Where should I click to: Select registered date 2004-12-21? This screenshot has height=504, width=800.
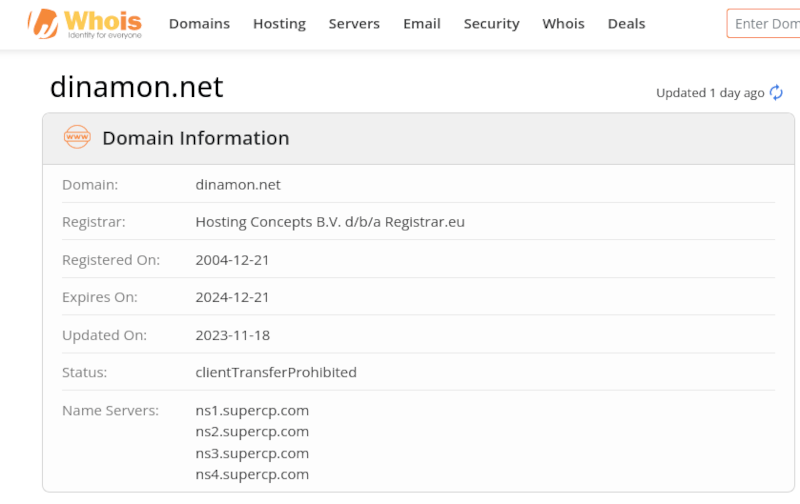tap(232, 260)
